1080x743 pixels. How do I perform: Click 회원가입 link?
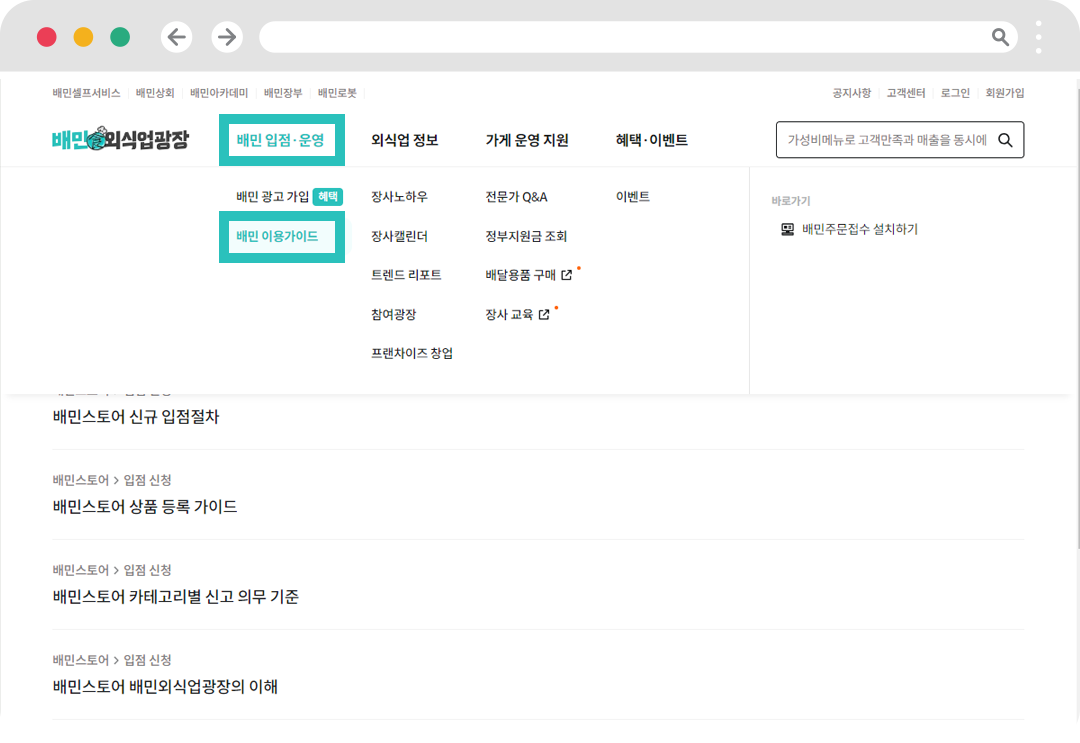[1004, 93]
